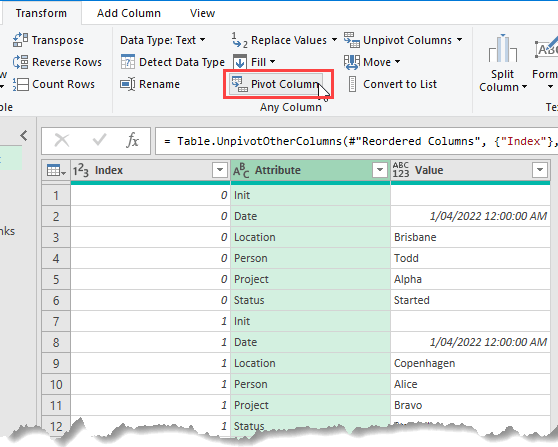
Task: Click the Brisbane cell
Action: [470, 237]
